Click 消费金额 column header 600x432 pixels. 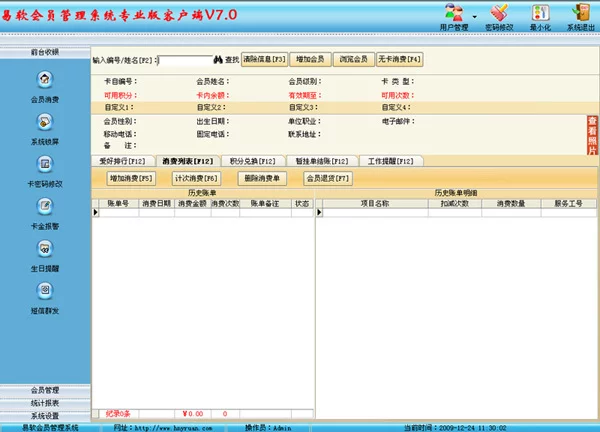pyautogui.click(x=192, y=204)
